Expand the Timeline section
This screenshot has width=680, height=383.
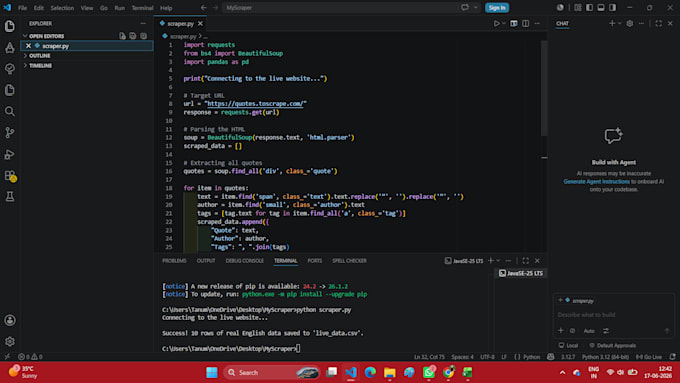25,65
